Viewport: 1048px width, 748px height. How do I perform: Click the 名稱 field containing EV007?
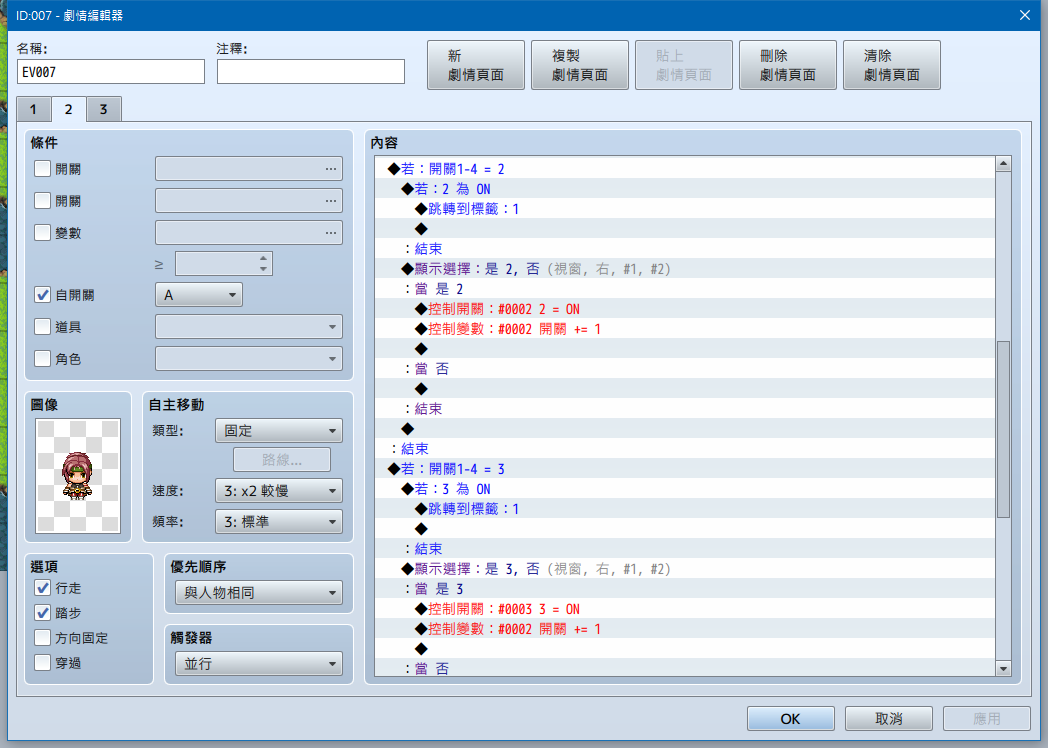[111, 72]
